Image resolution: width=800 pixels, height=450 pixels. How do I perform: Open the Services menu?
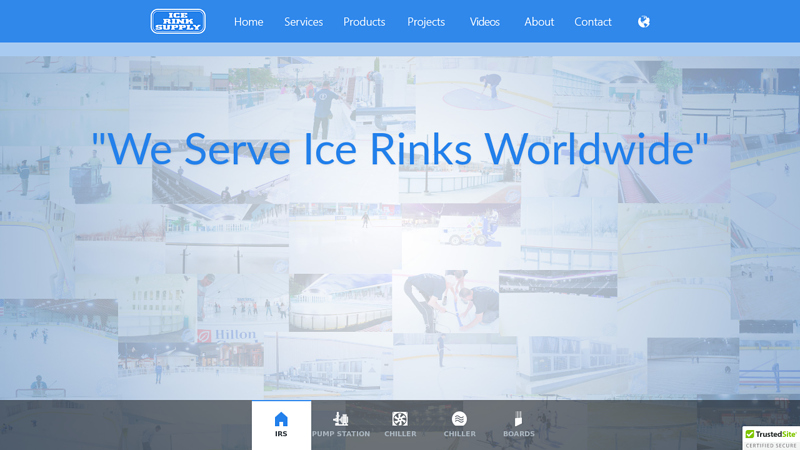[304, 22]
